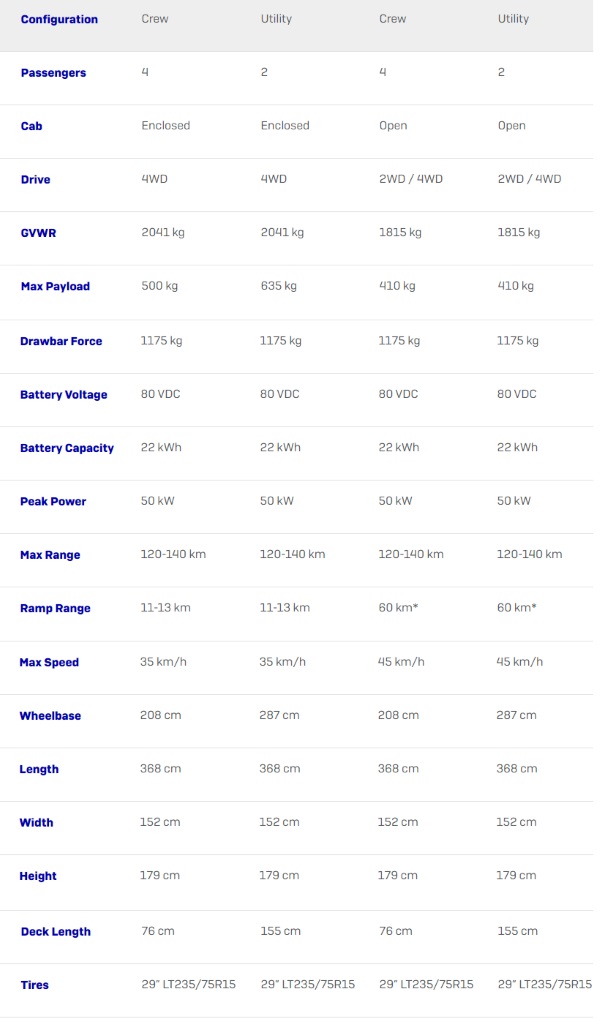Click the Deck Length row label
This screenshot has height=1022, width=600.
(x=56, y=931)
